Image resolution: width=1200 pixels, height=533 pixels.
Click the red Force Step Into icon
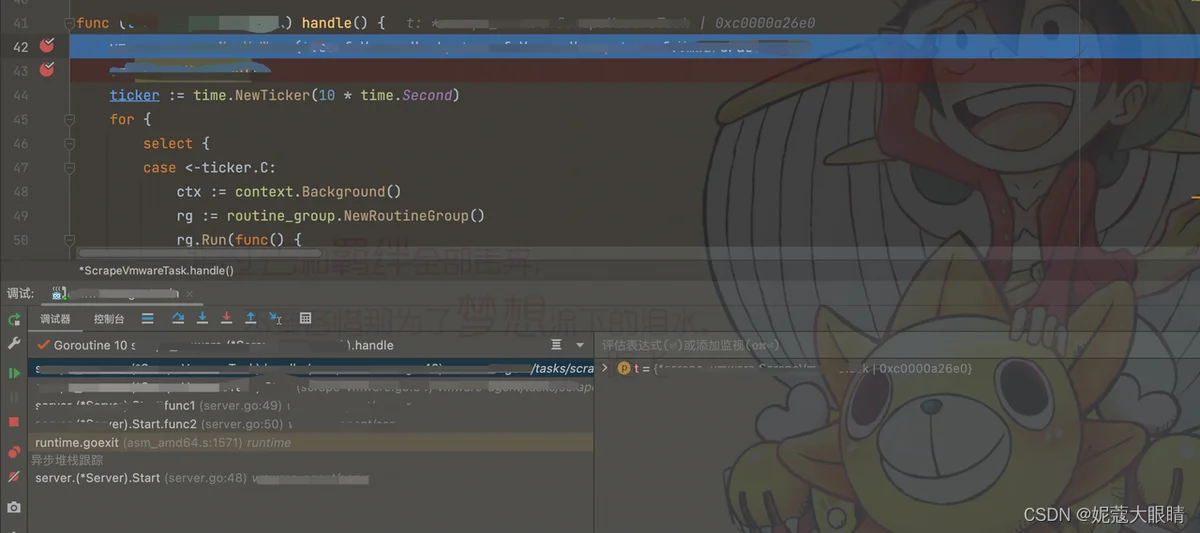226,319
